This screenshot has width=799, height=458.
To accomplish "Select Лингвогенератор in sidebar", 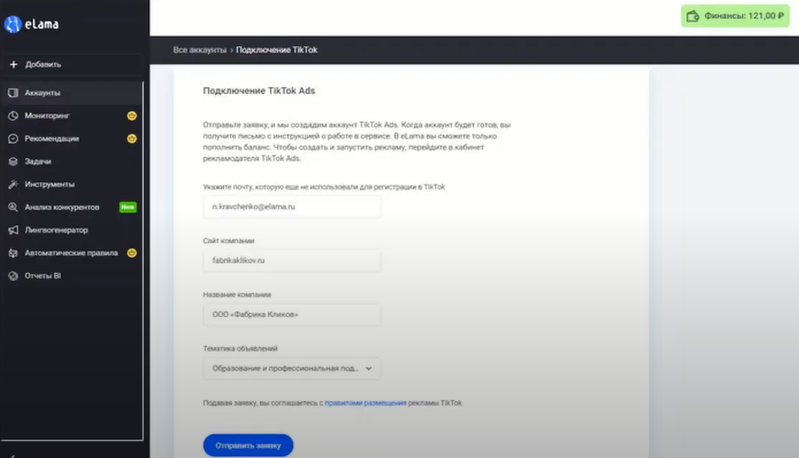I will (x=71, y=230).
